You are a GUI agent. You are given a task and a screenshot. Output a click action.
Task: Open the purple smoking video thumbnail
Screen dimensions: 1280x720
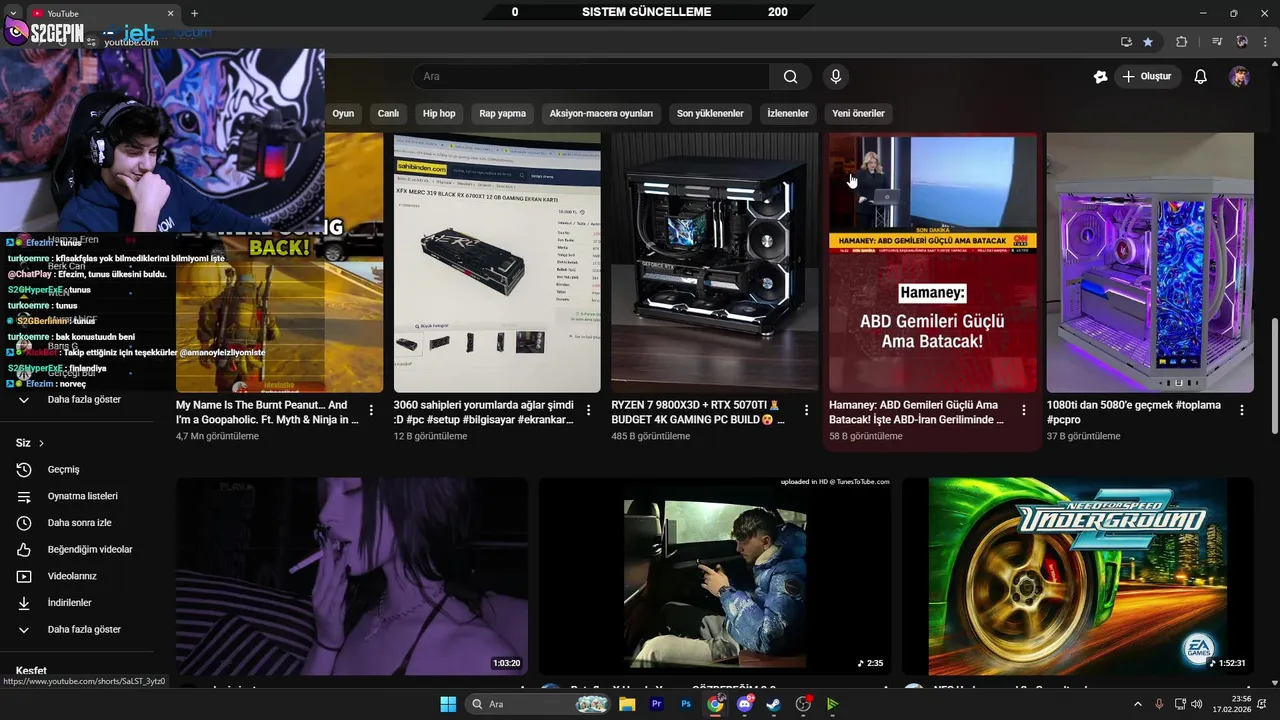[x=352, y=576]
